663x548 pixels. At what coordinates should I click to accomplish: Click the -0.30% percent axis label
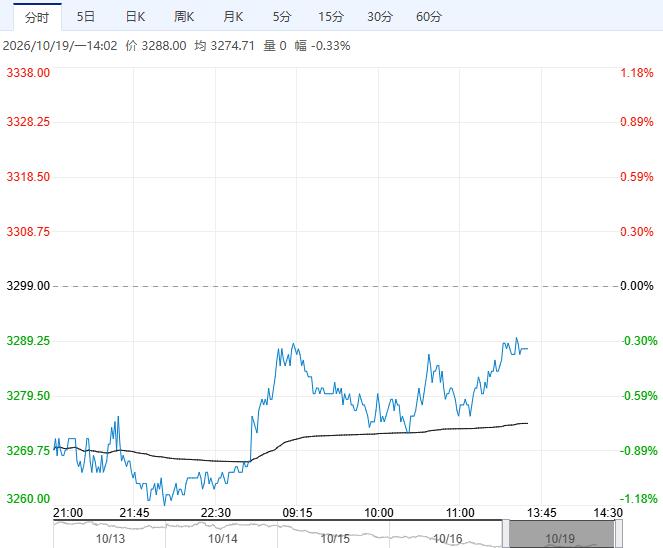pos(639,341)
